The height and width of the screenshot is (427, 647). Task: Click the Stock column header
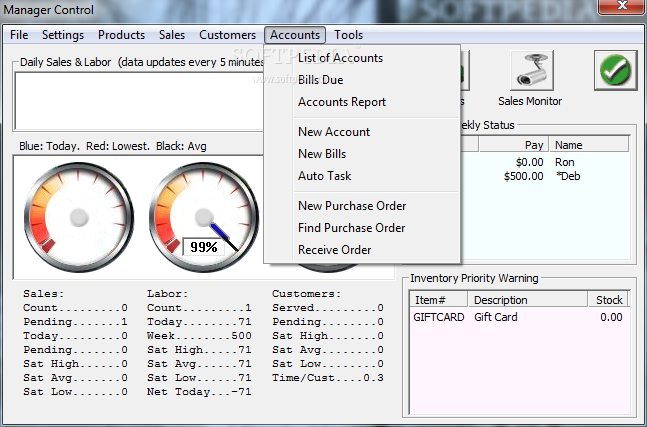[608, 300]
